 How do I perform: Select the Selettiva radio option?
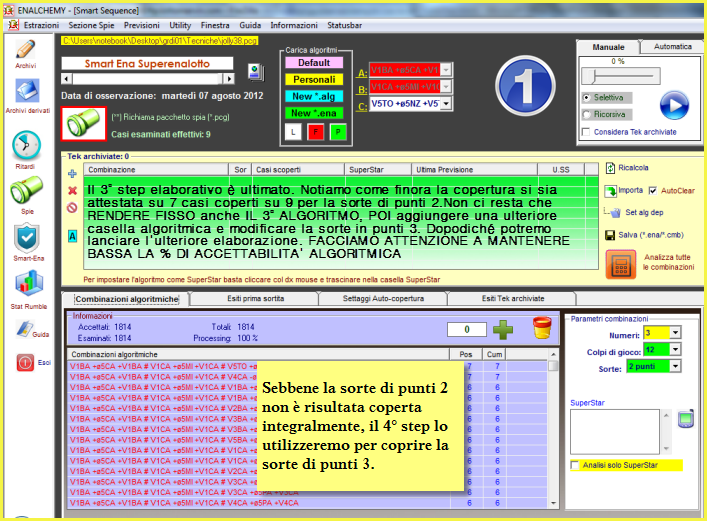click(587, 97)
